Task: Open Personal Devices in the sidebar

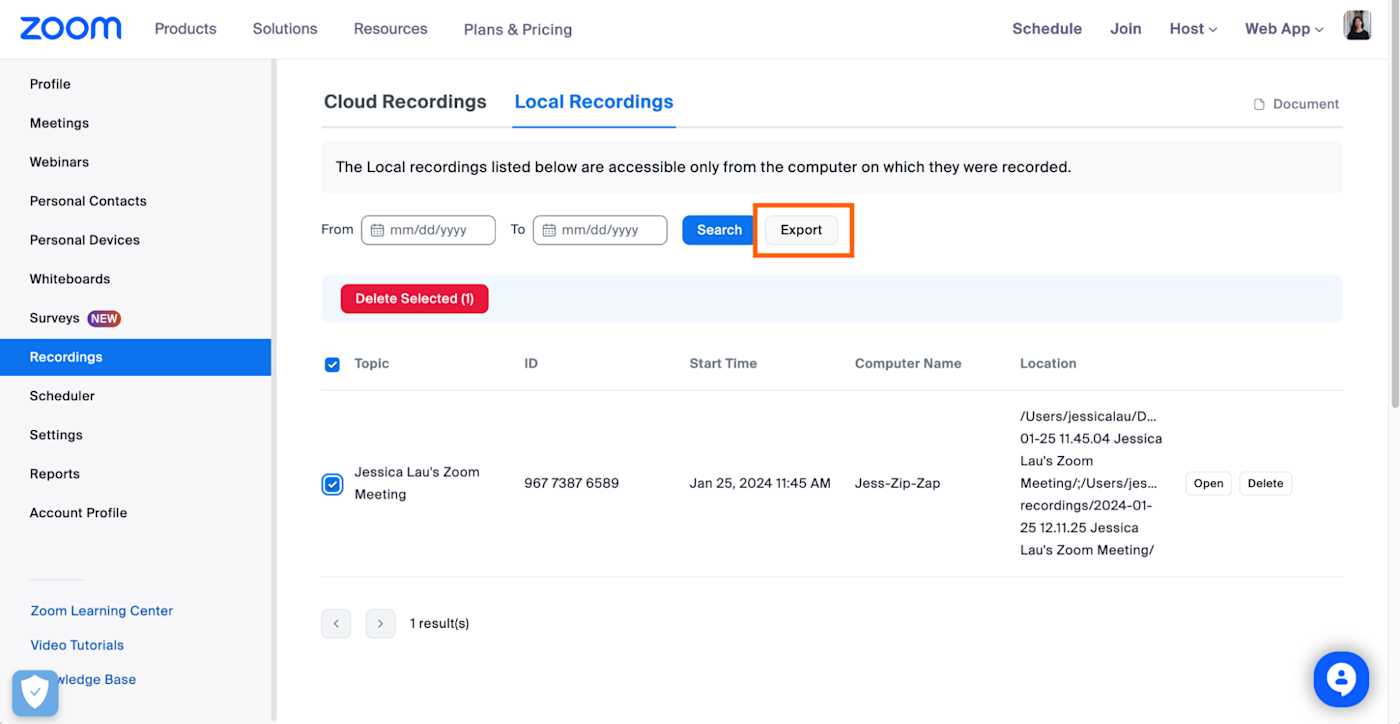Action: pos(85,240)
